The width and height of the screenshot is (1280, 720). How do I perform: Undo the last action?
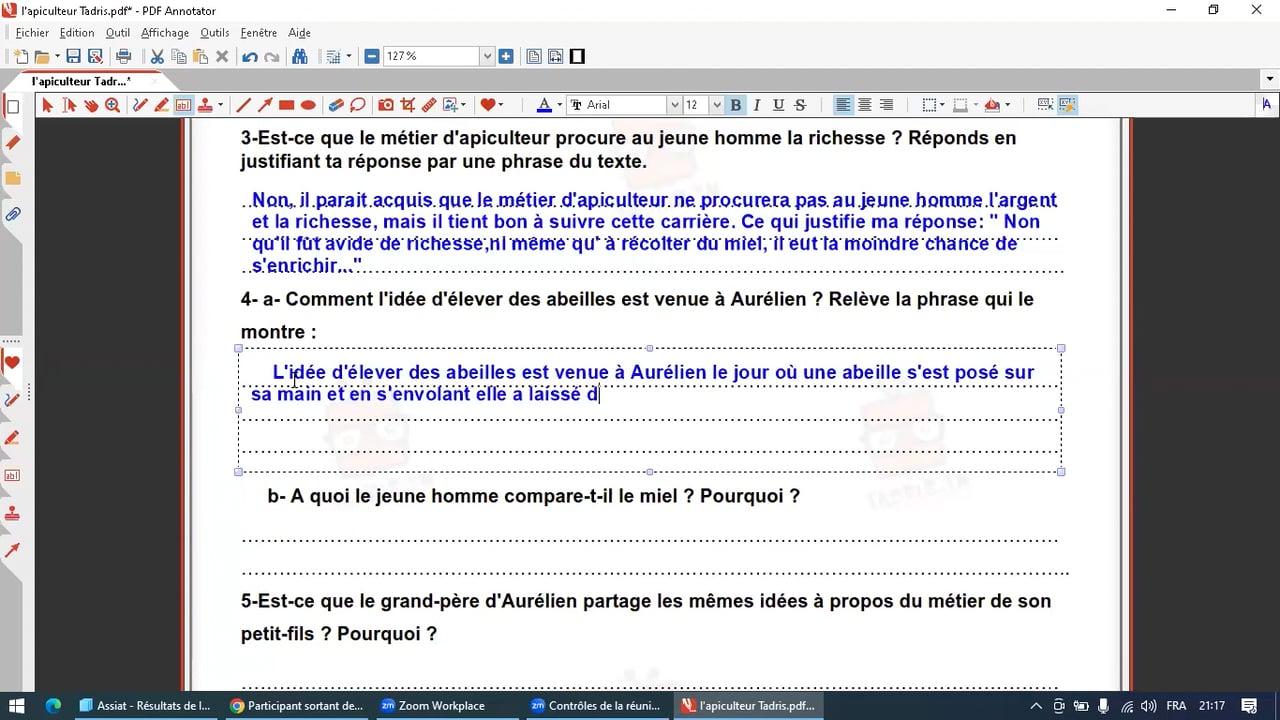250,57
